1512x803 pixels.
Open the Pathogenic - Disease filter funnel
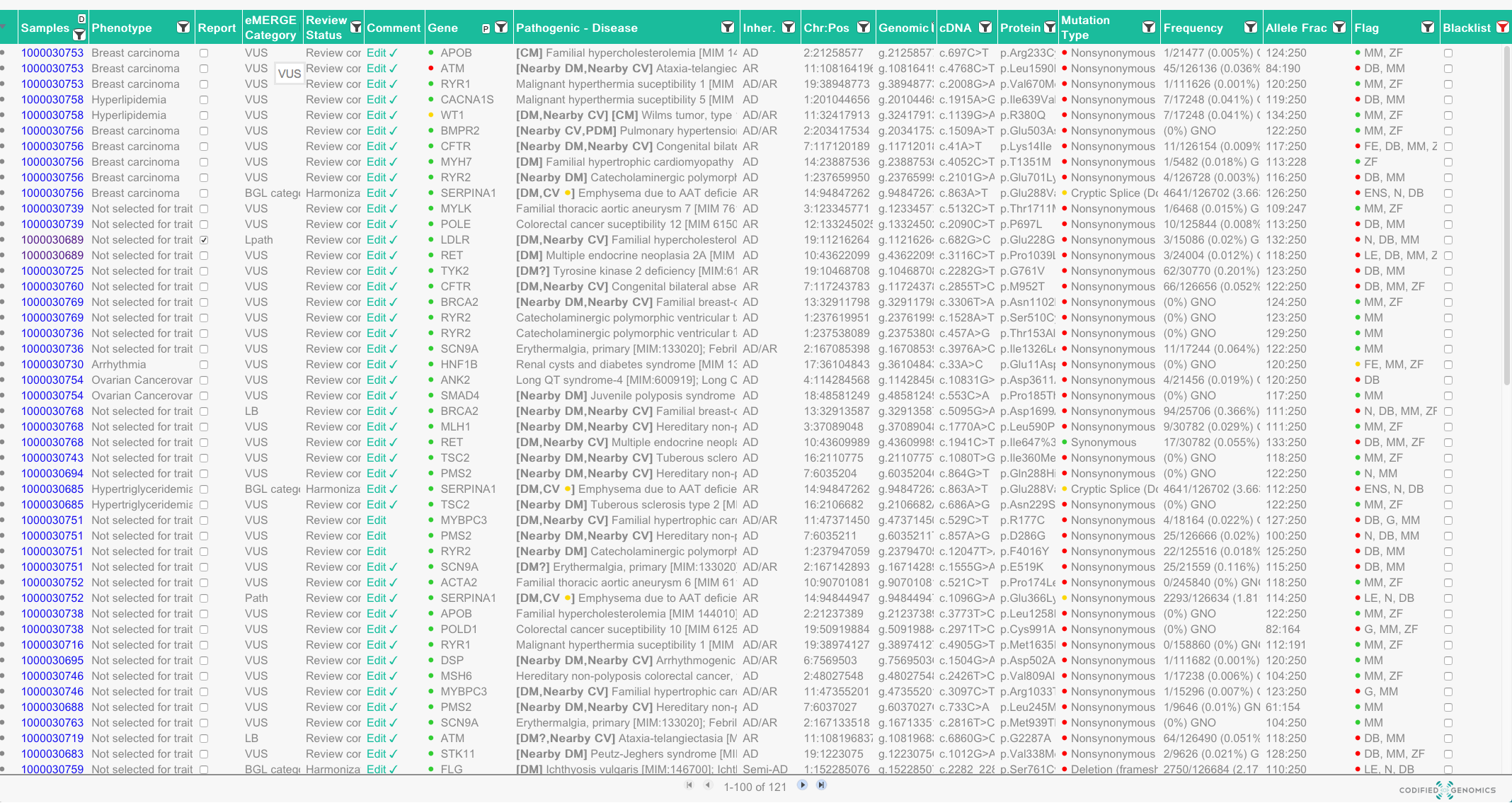tap(727, 28)
